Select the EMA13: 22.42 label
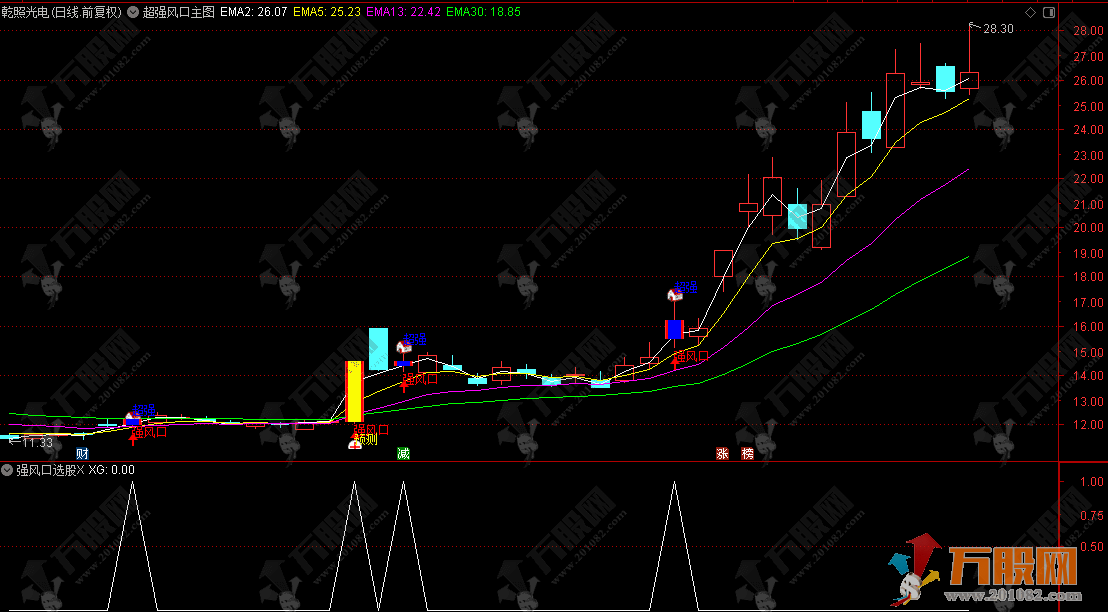 (x=403, y=12)
